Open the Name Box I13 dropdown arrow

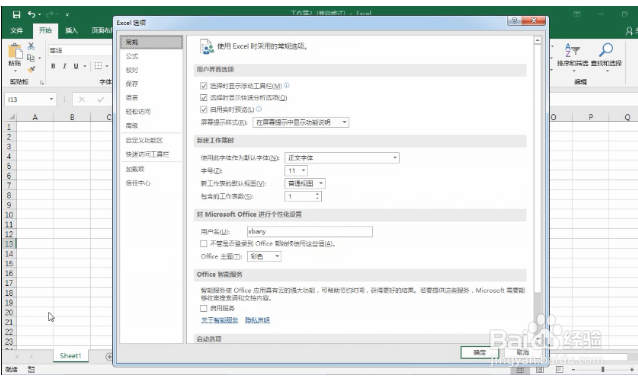click(x=51, y=99)
